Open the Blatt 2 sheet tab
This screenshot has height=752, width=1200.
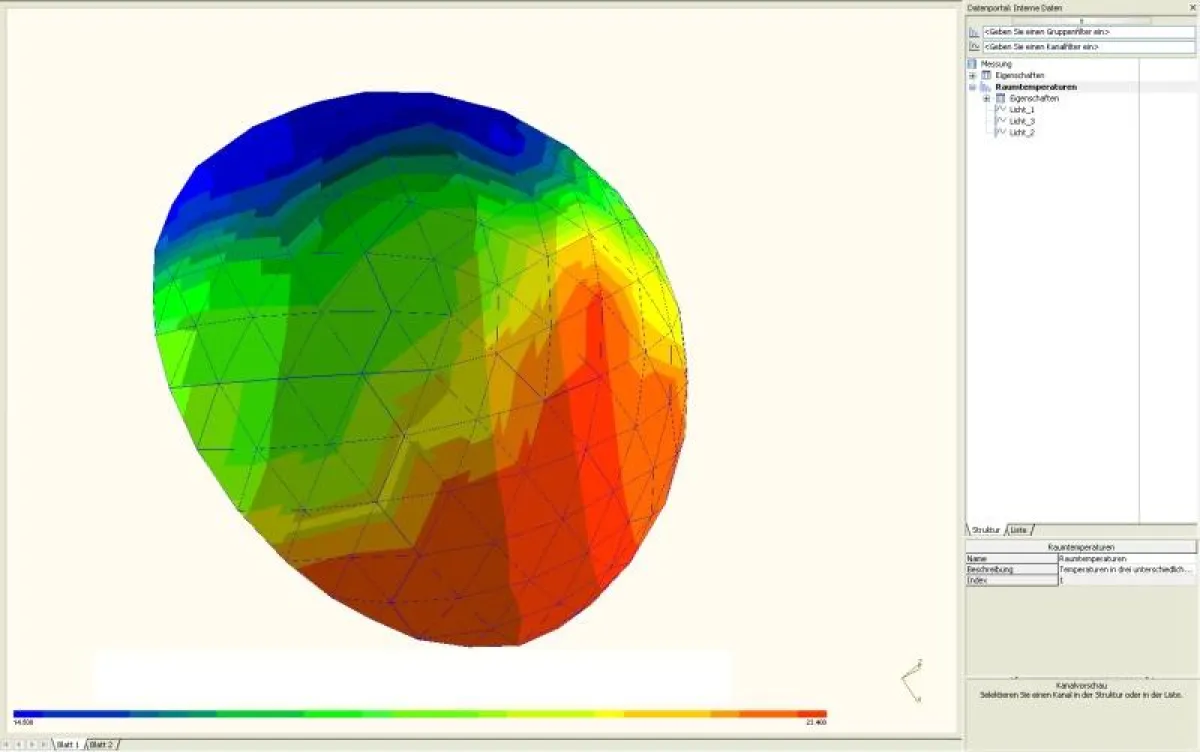102,745
